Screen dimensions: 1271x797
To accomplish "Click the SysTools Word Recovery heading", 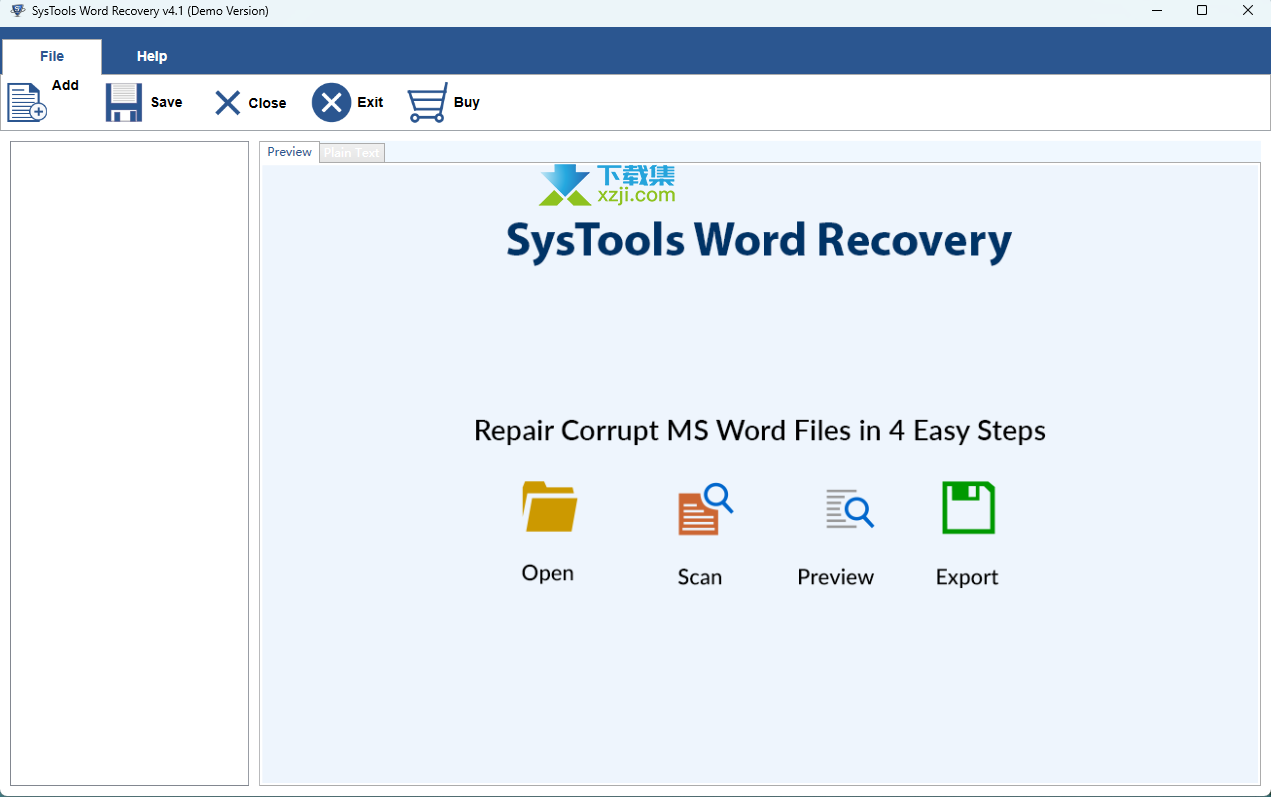I will 759,241.
